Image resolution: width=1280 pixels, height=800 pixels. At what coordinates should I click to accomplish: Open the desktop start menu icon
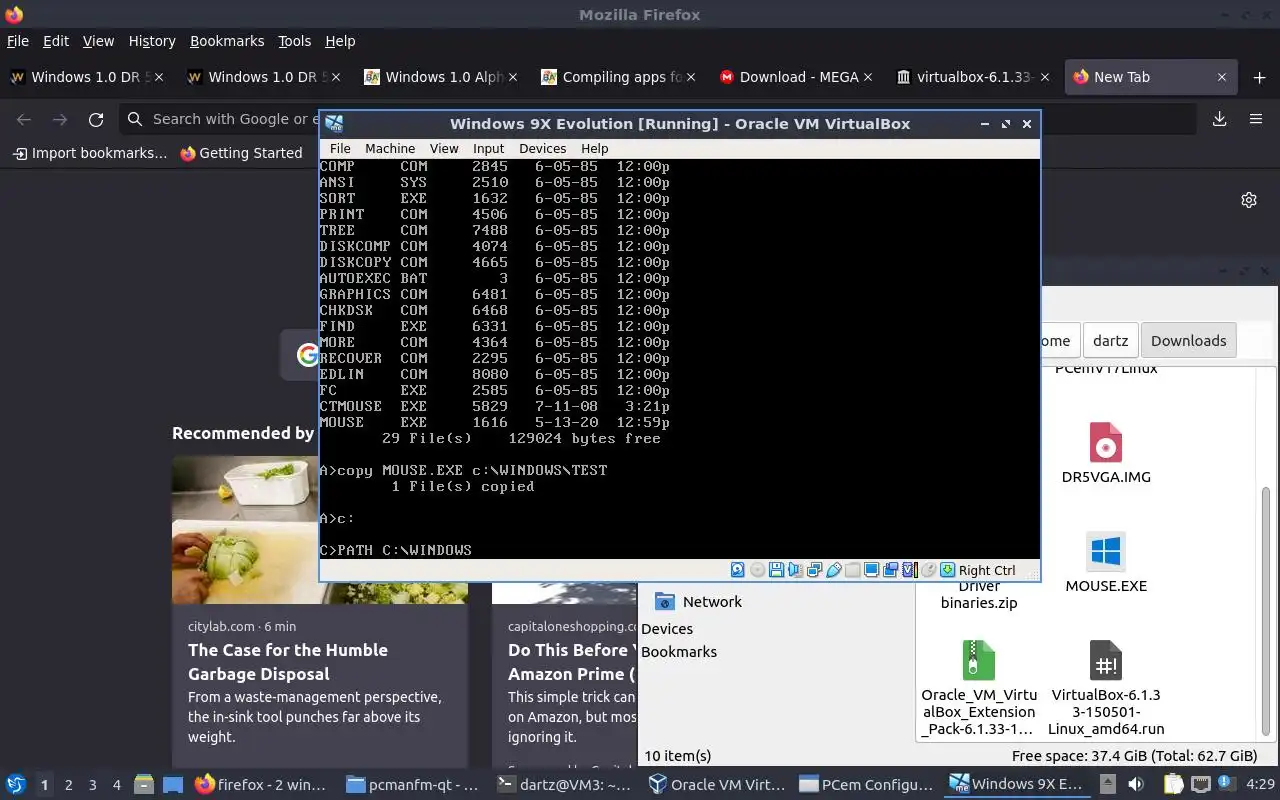pyautogui.click(x=16, y=785)
